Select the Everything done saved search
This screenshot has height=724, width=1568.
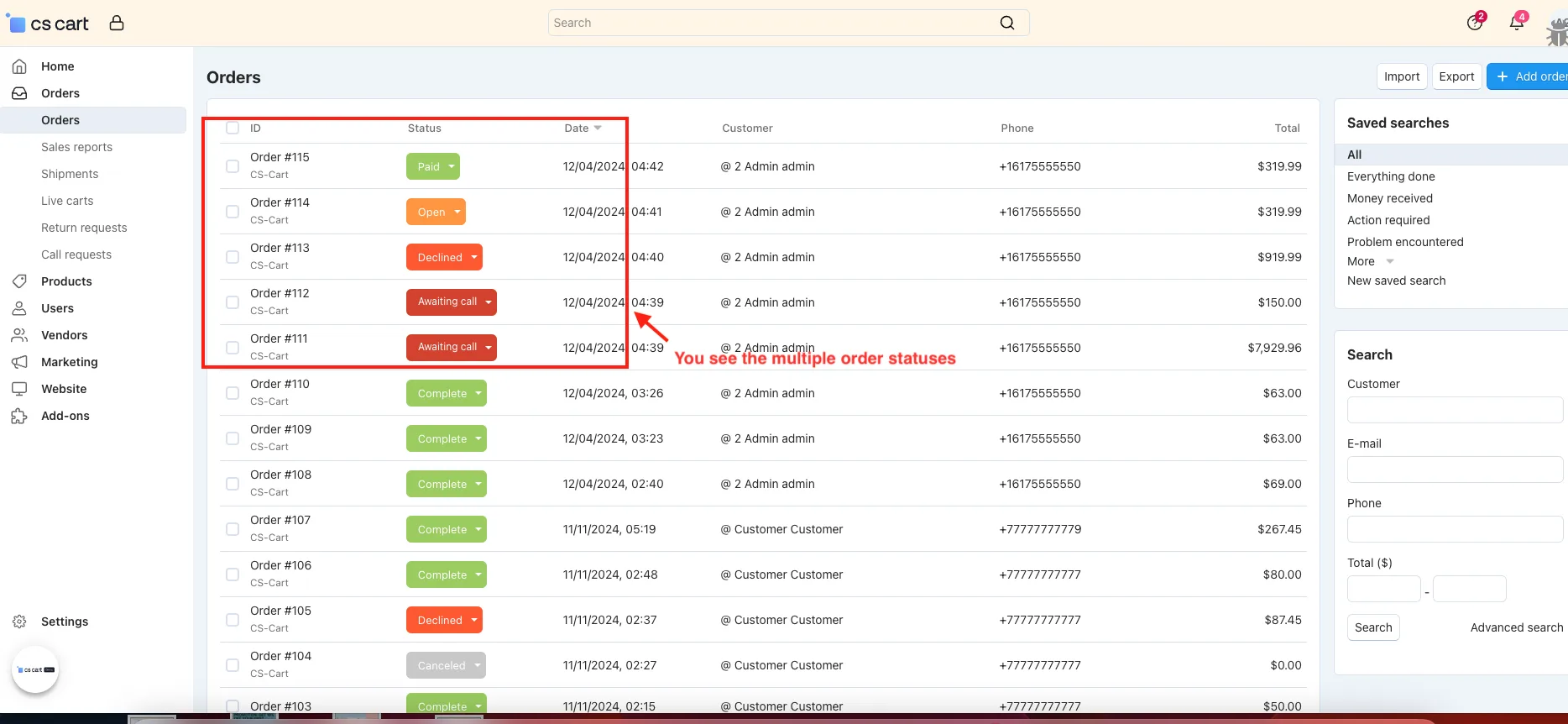click(1391, 176)
